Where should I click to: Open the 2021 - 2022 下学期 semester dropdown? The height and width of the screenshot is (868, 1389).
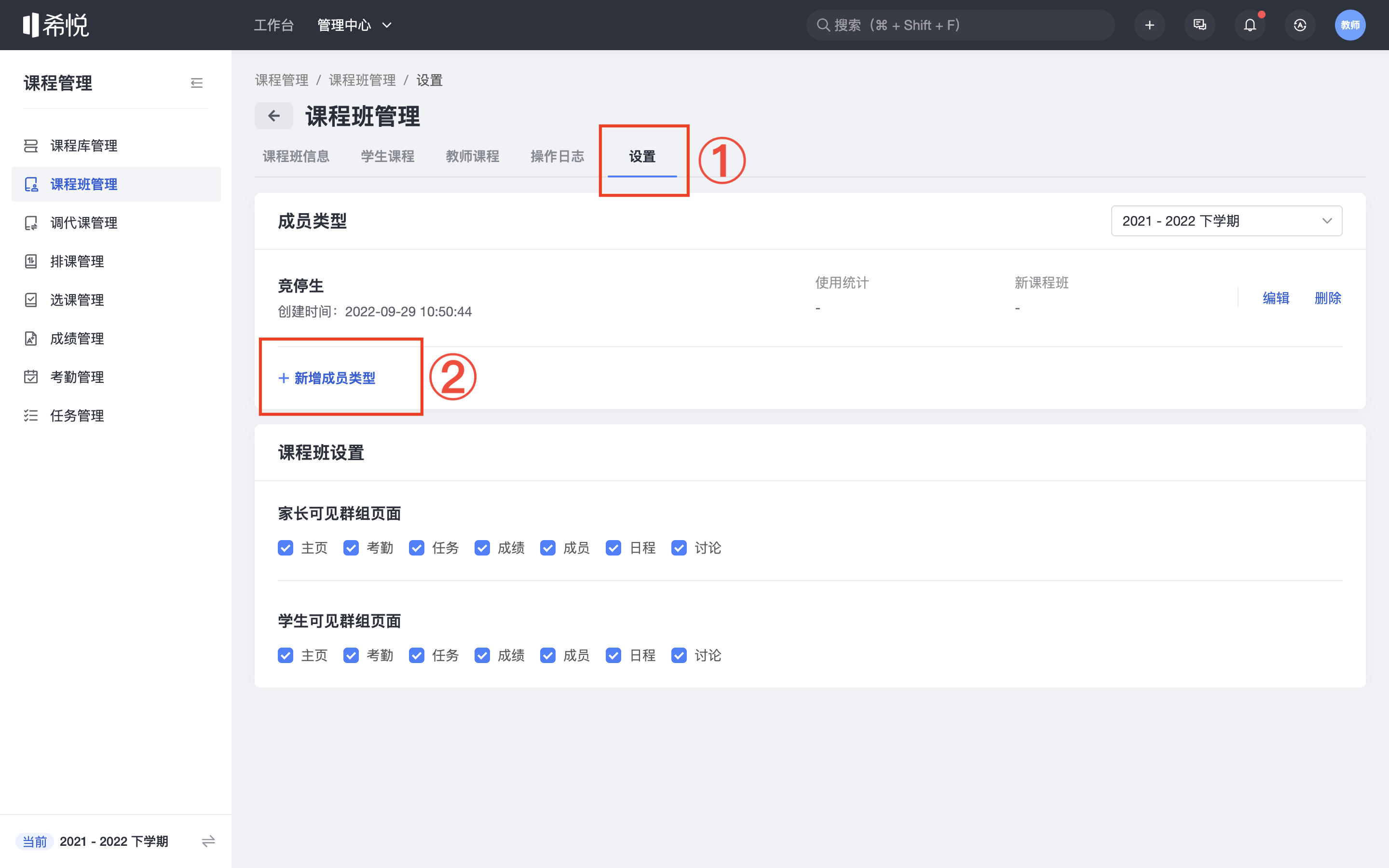tap(1226, 221)
